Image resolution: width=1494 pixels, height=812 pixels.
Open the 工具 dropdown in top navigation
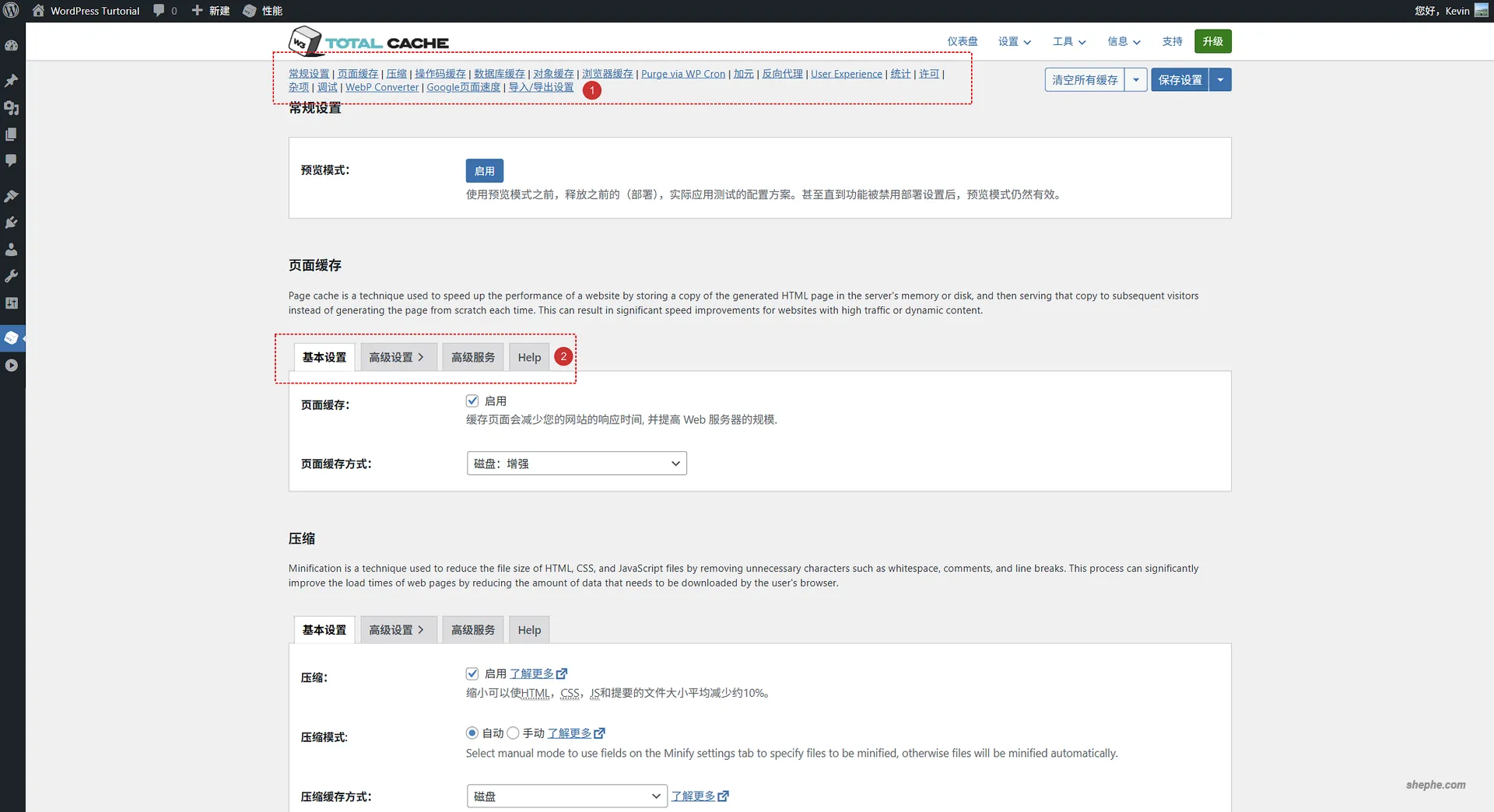tap(1068, 41)
